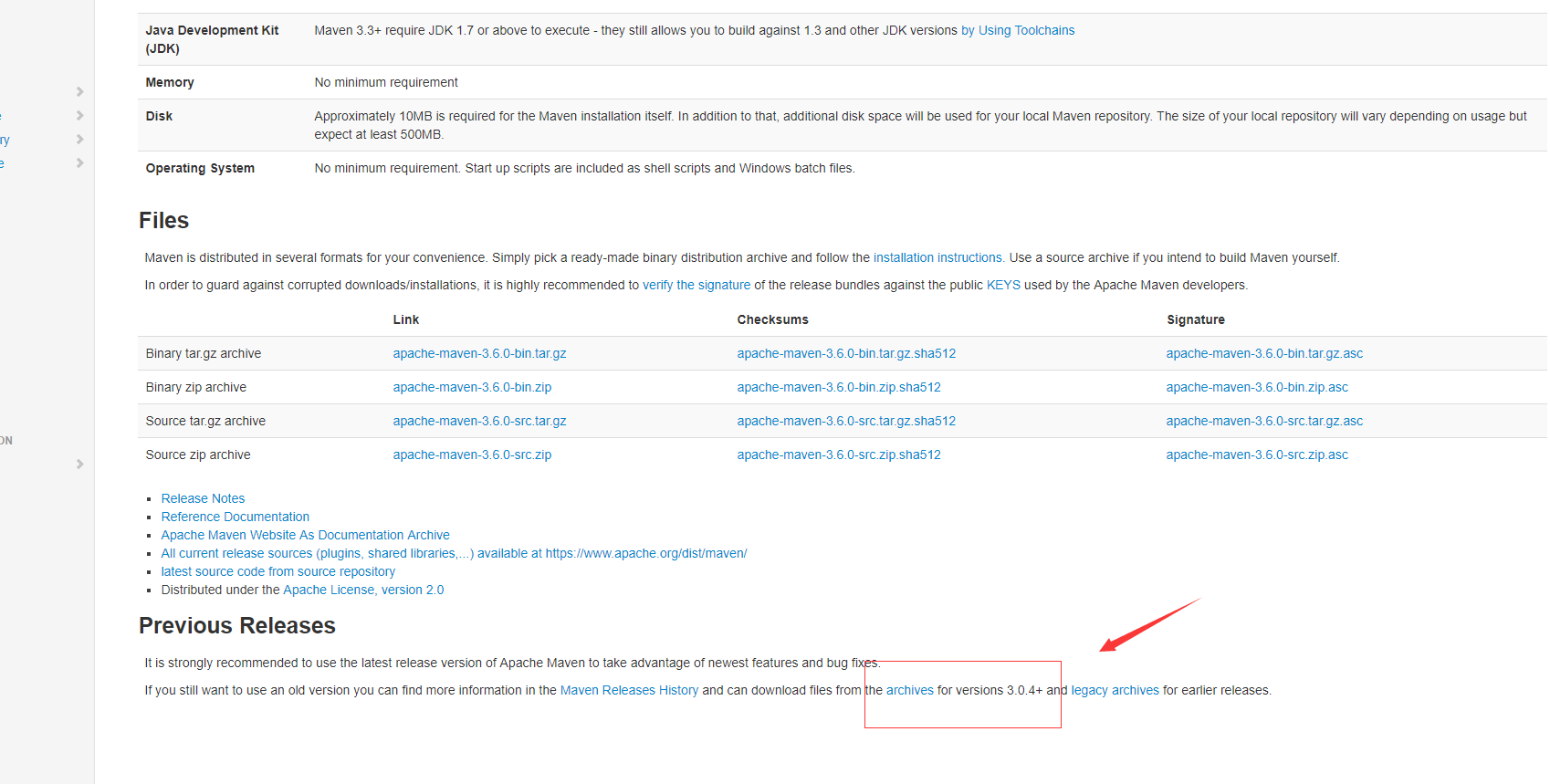Screen dimensions: 1550x784
Task: Click the 'Files' section heading
Action: pos(163,220)
